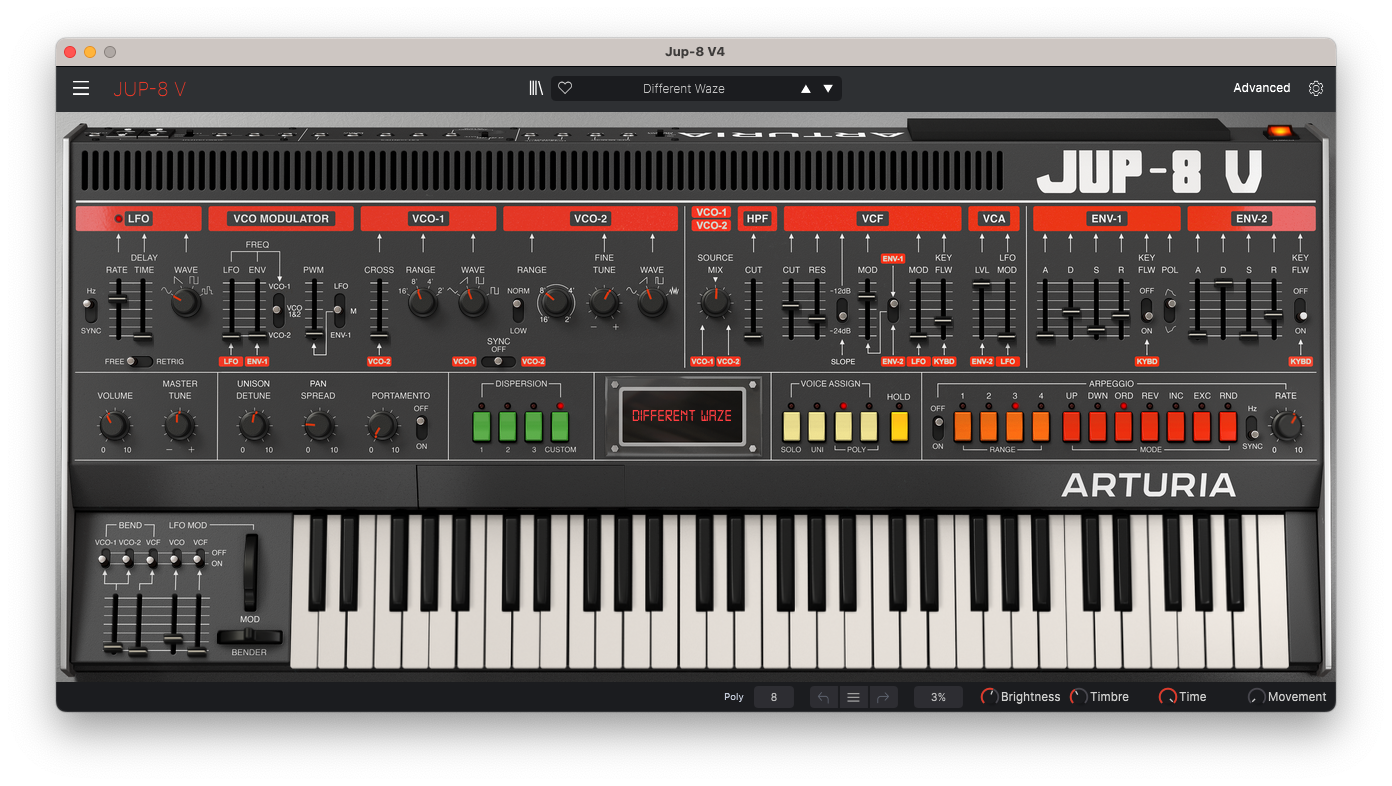Click the VCO-1 WAVE knob

472,302
